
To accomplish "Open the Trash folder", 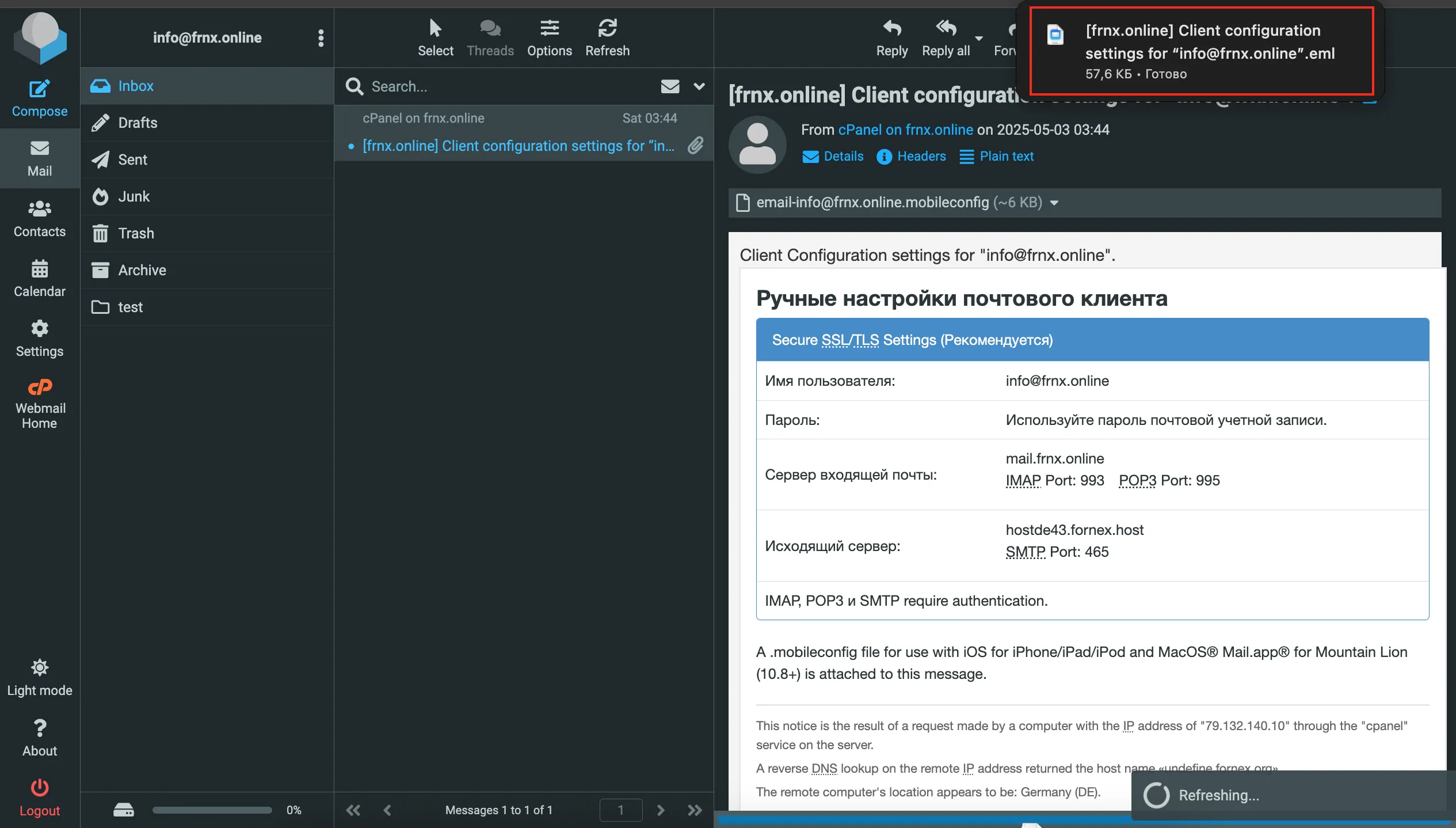I will click(x=136, y=233).
